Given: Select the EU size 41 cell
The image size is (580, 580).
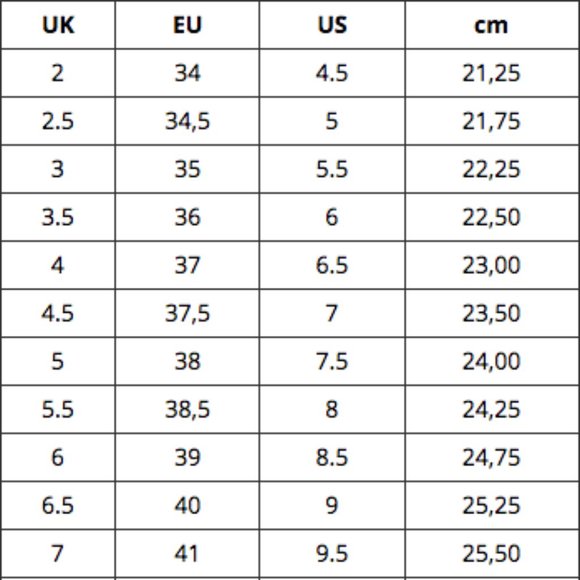Looking at the screenshot, I should pos(187,554).
